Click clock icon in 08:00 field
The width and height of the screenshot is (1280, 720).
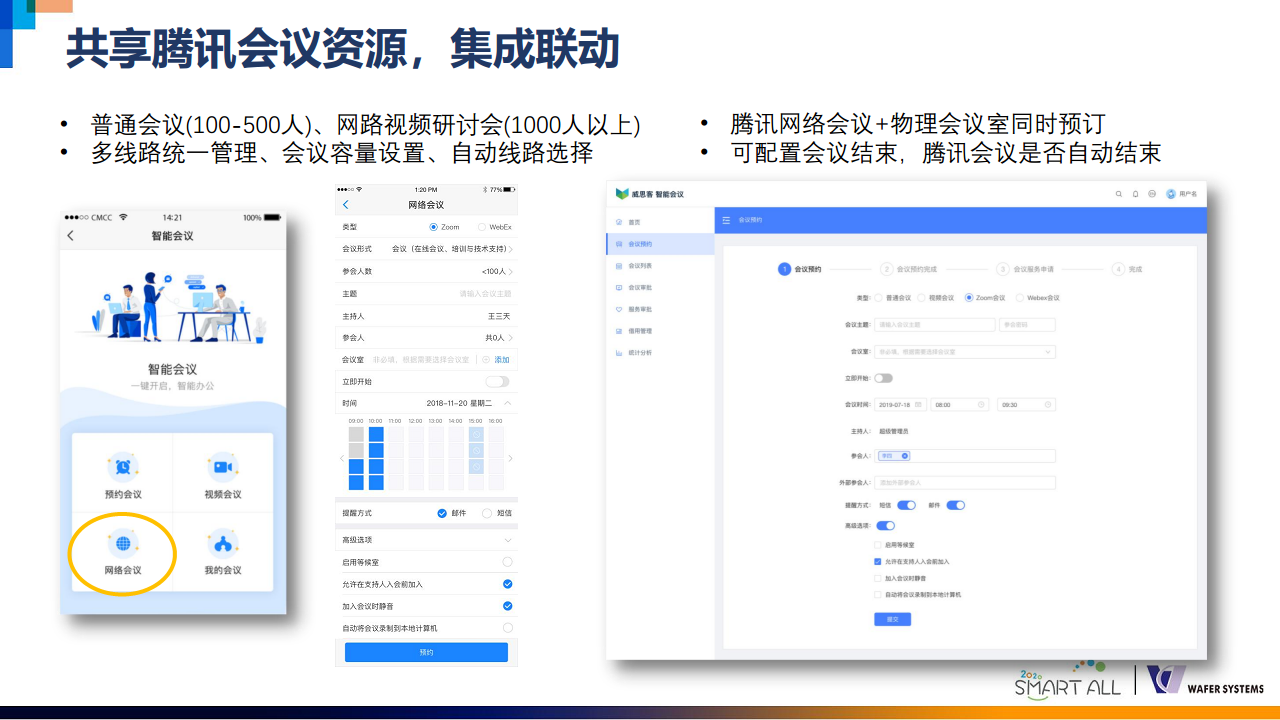[x=982, y=405]
